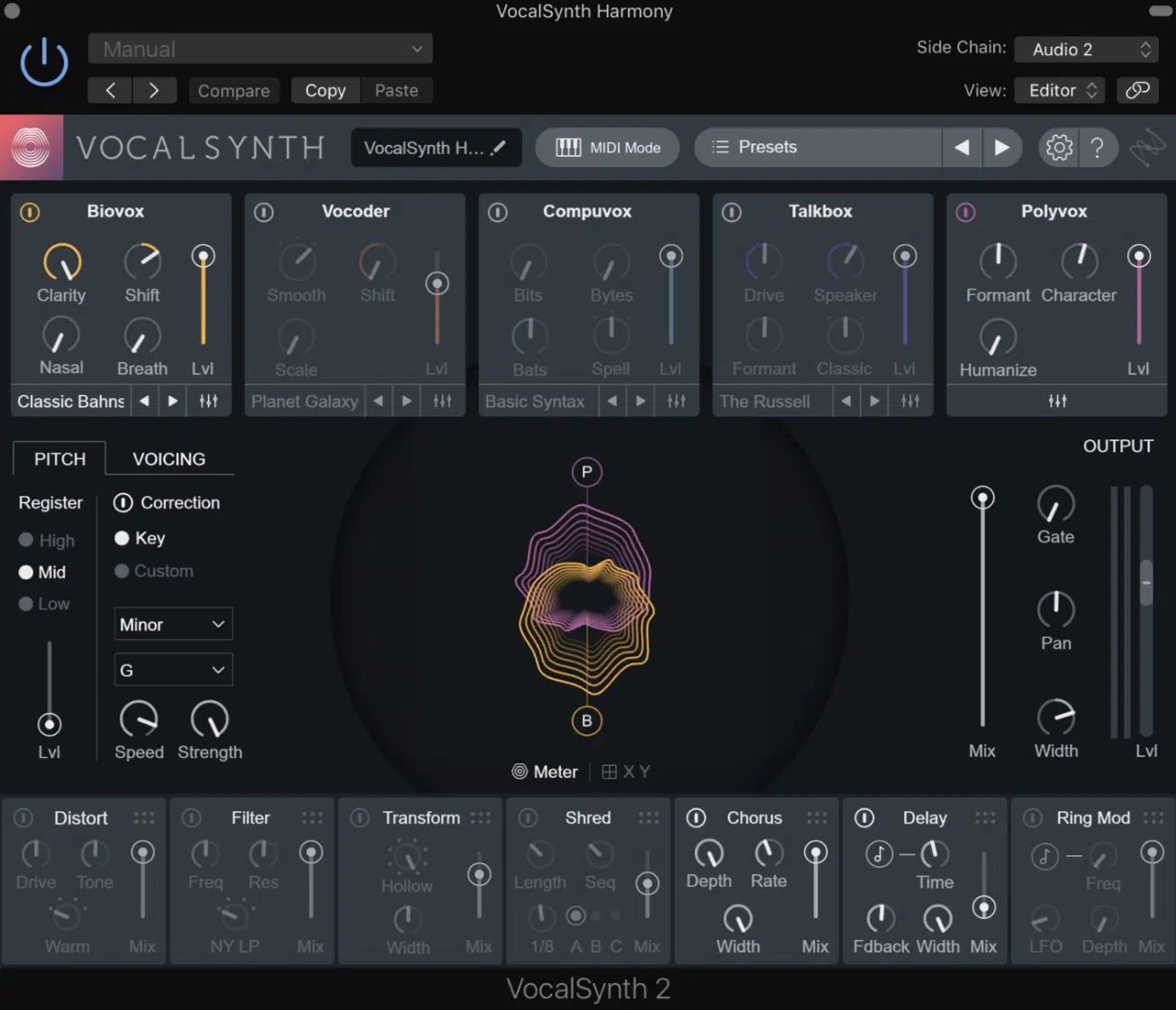
Task: Open the Planet Galaxy preset name
Action: (304, 401)
